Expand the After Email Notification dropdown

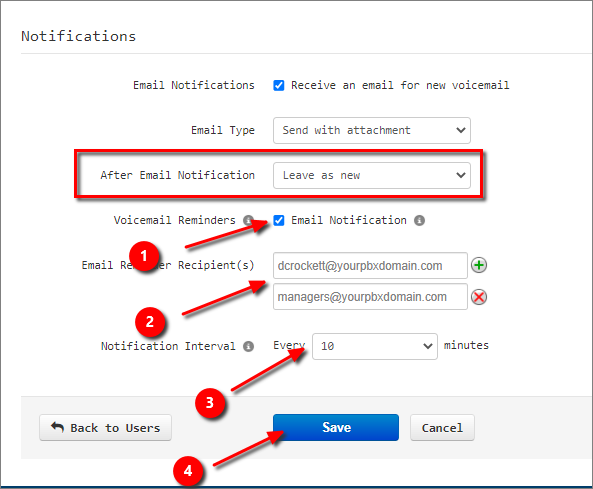pyautogui.click(x=372, y=175)
